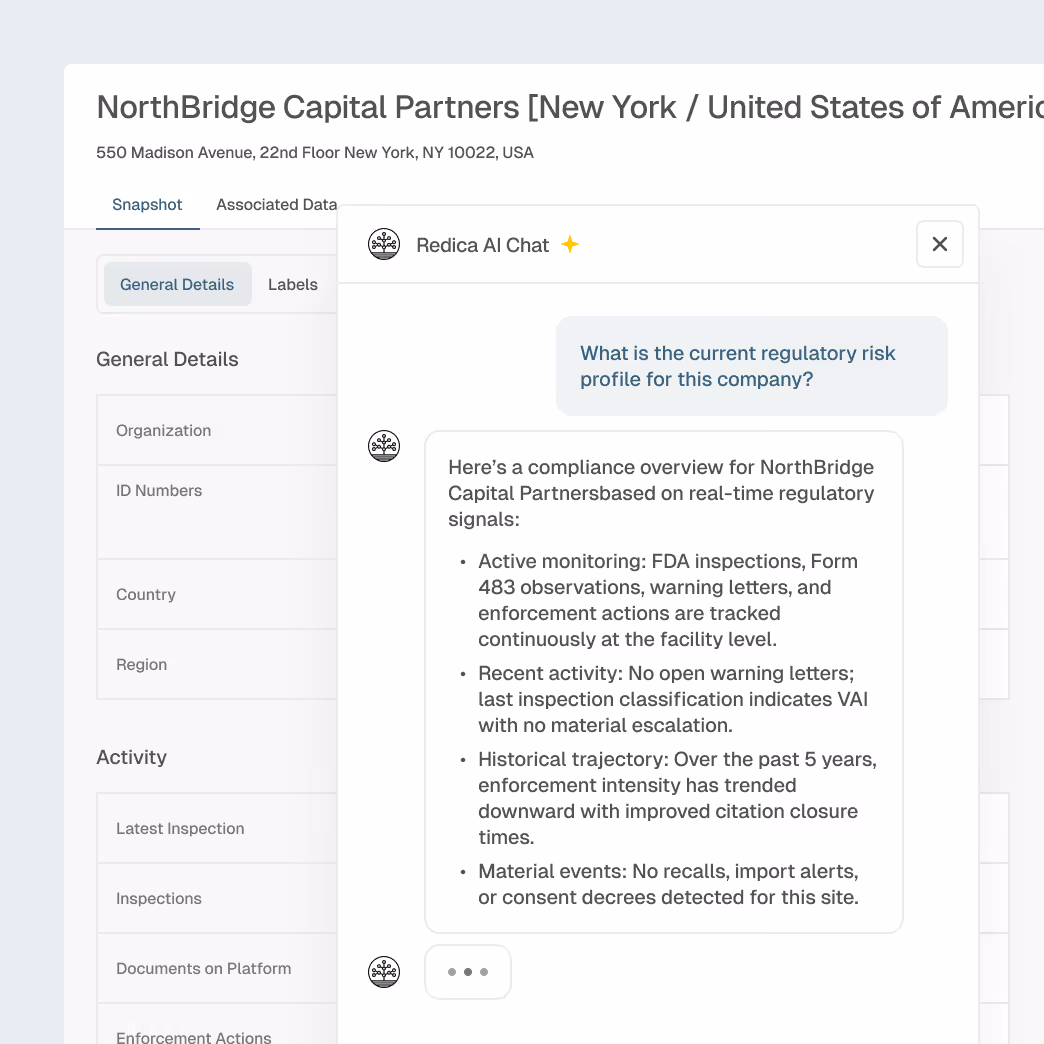Image resolution: width=1044 pixels, height=1044 pixels.
Task: Click the Country field
Action: [200, 594]
